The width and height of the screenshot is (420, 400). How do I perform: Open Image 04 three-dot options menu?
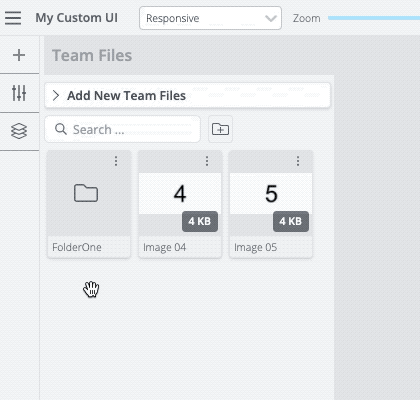[207, 161]
